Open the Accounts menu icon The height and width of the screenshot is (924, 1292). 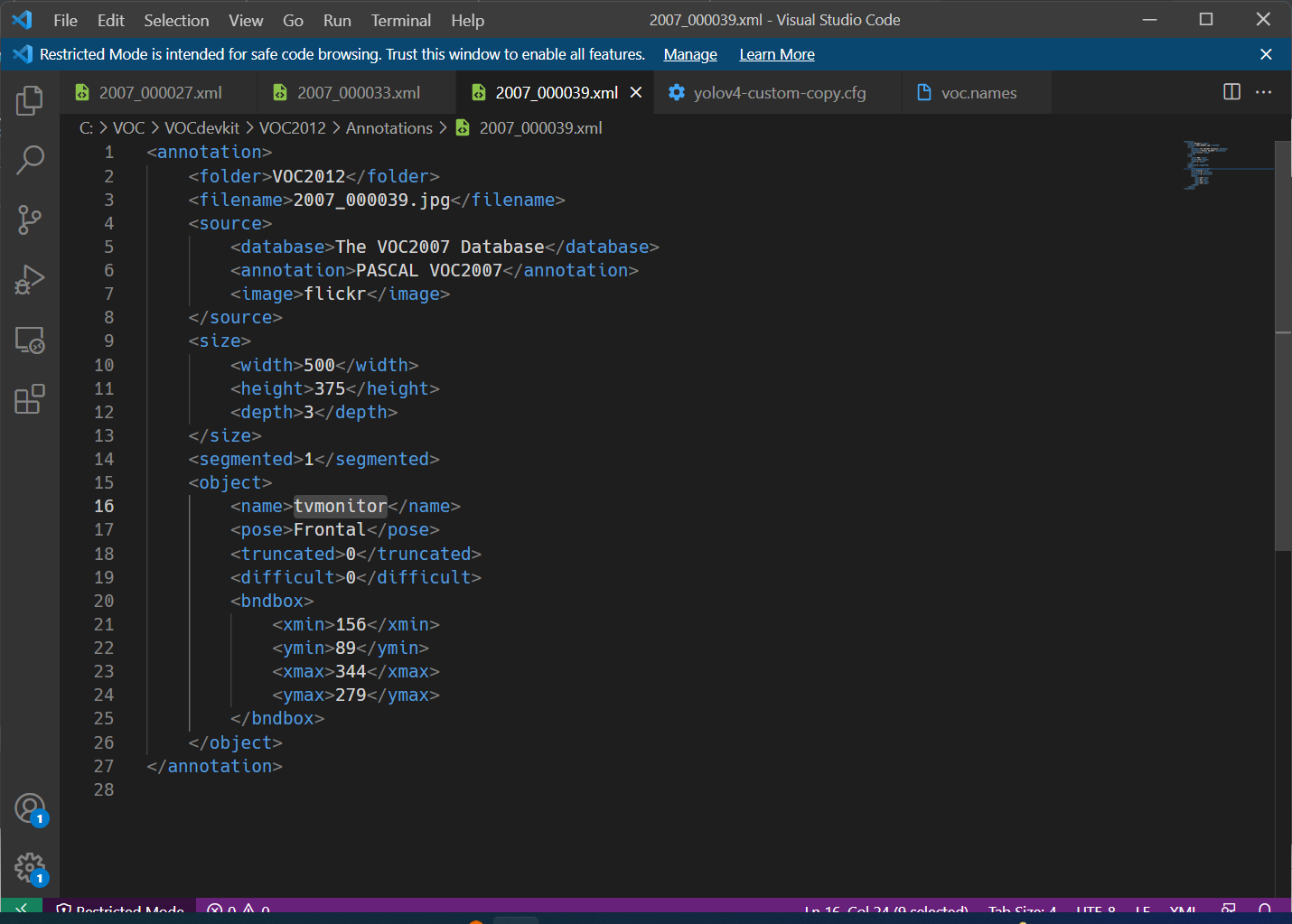pyautogui.click(x=30, y=808)
